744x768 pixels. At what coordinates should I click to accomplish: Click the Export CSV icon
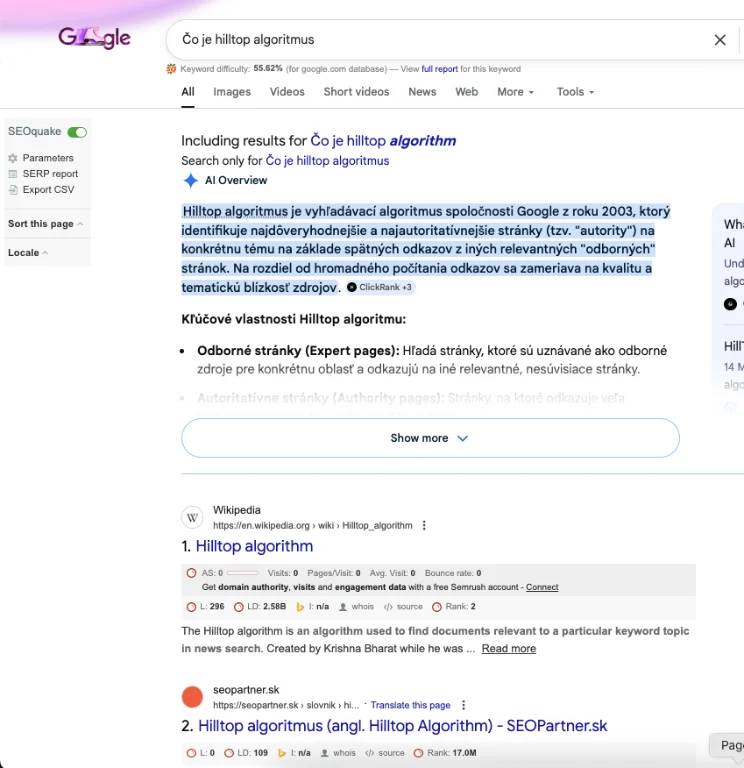(x=13, y=190)
